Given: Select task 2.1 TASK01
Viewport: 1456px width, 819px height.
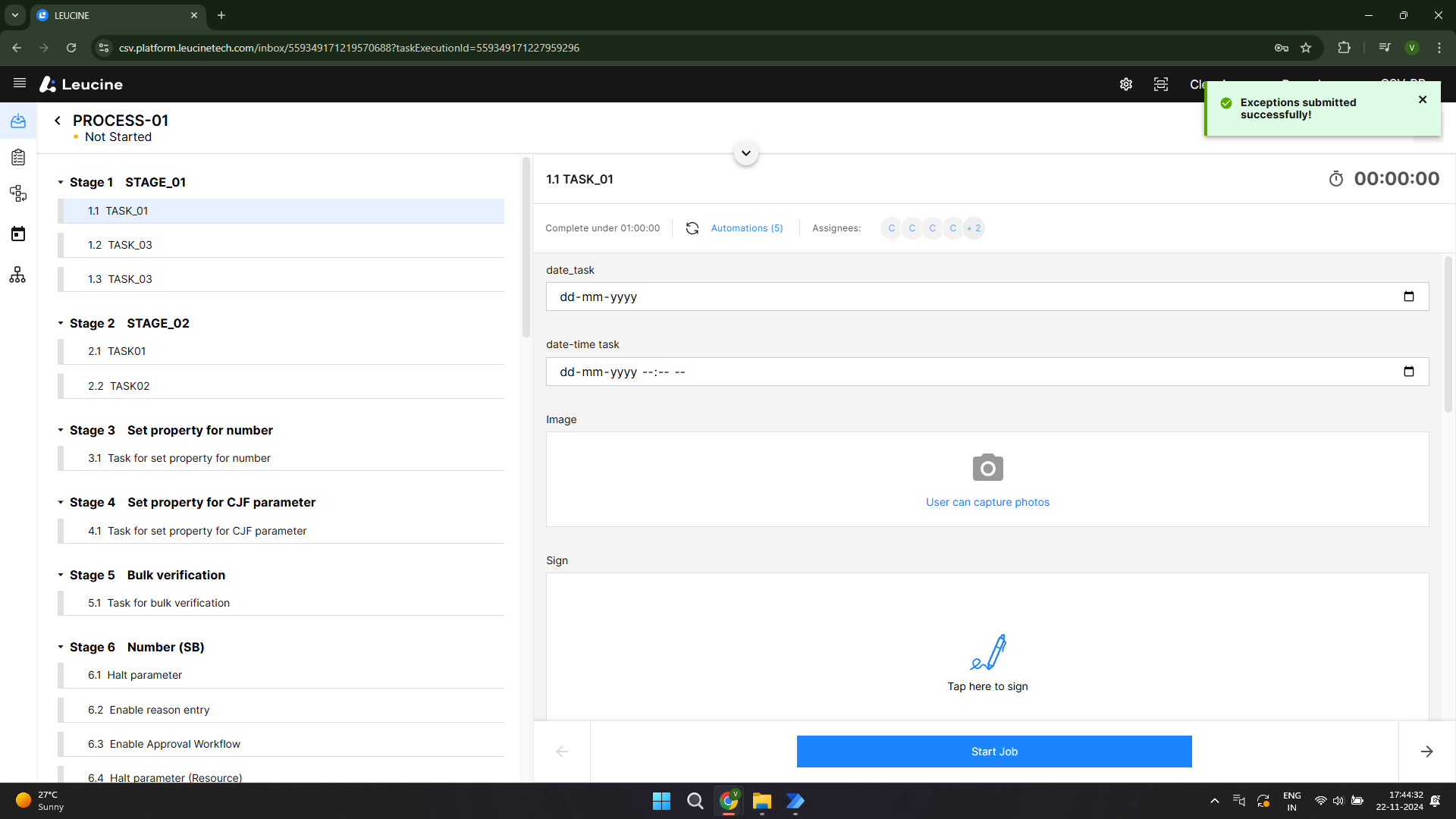Looking at the screenshot, I should 281,351.
